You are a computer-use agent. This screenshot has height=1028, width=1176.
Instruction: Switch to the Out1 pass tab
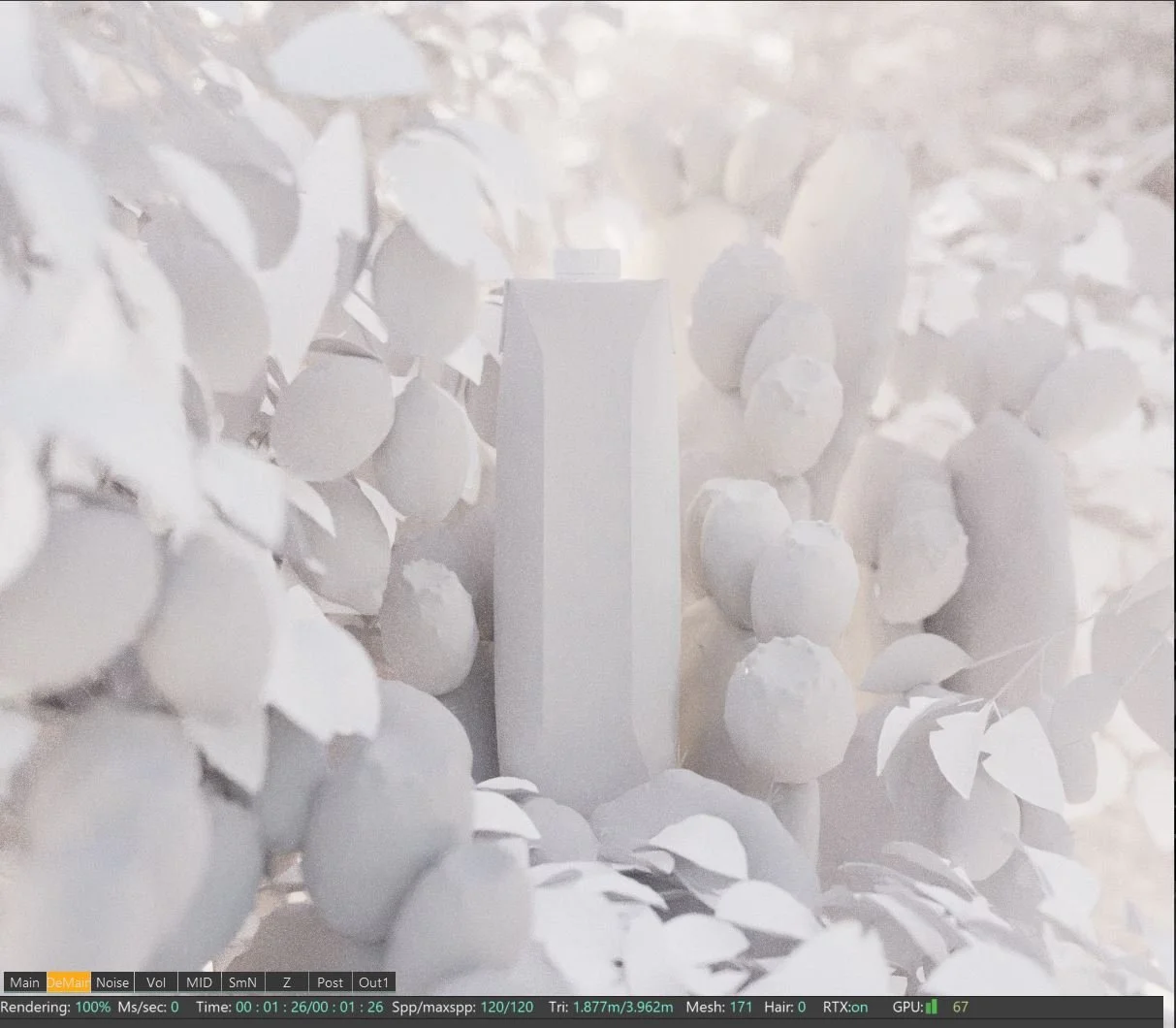373,982
